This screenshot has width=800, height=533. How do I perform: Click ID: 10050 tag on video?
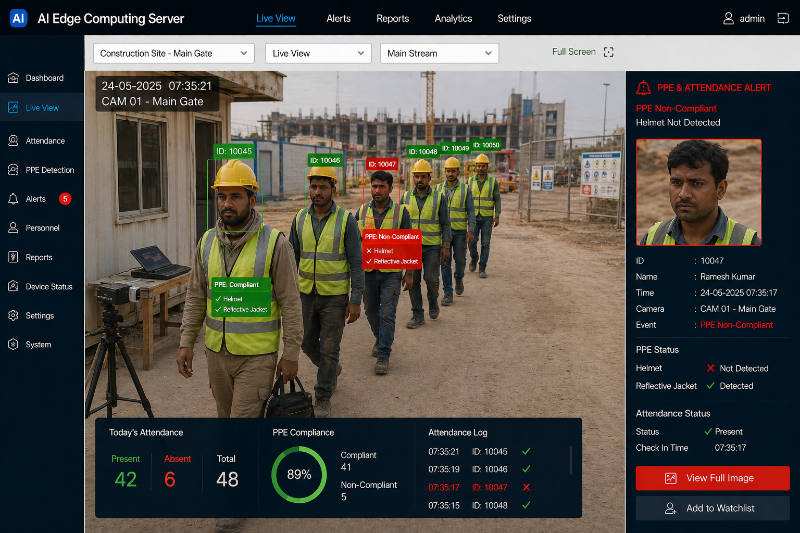[x=486, y=145]
